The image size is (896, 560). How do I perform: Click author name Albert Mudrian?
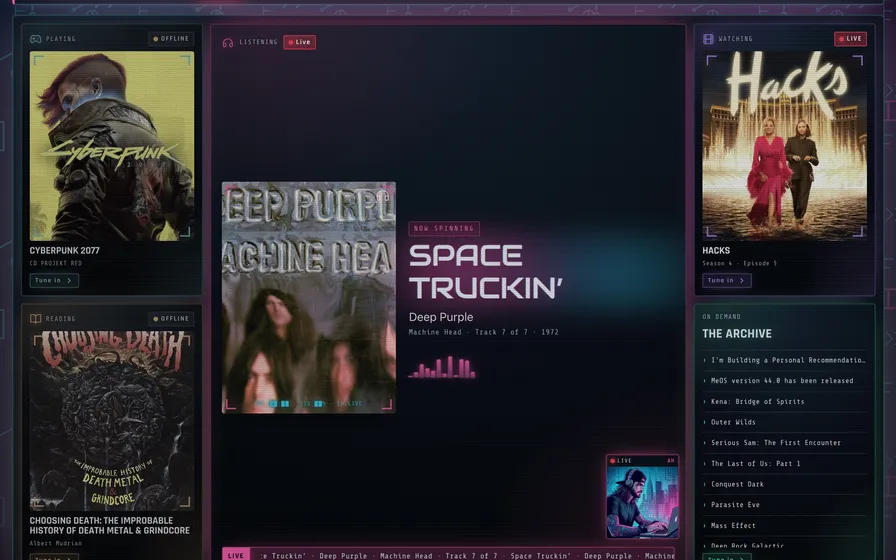point(56,543)
